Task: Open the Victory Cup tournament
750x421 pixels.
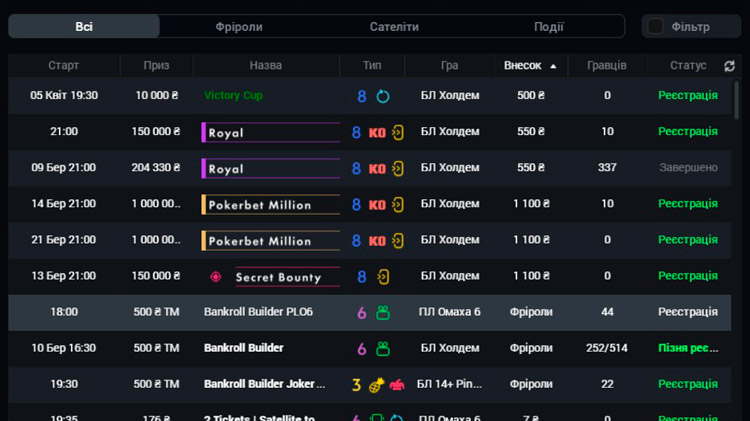Action: [239, 96]
